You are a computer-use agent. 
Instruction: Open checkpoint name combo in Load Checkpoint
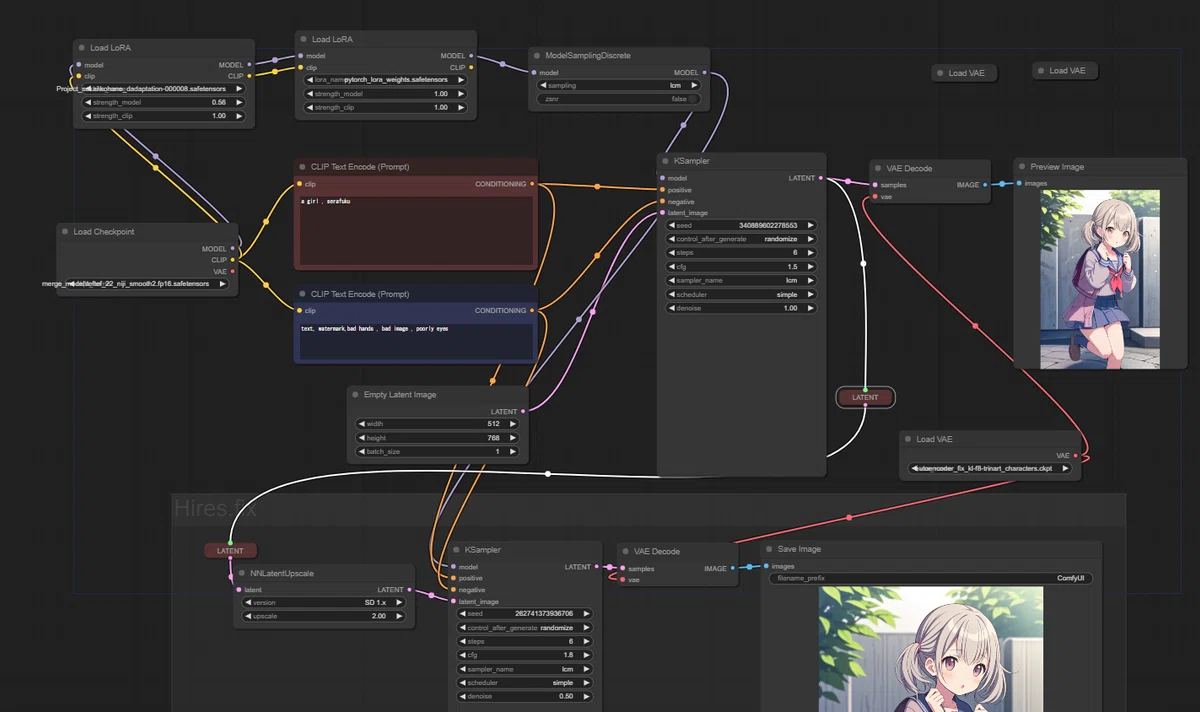pos(146,284)
